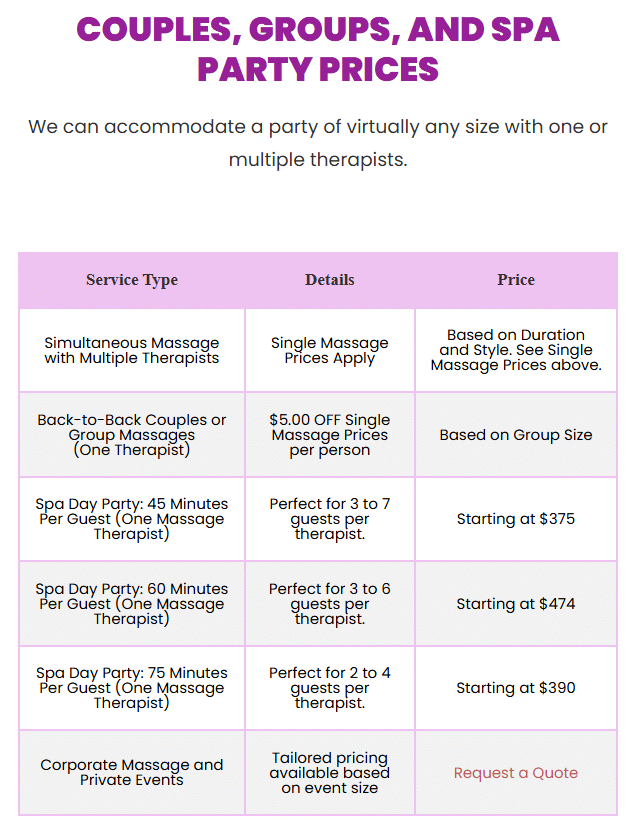635x827 pixels.
Task: Click the $5.00 OFF Single Massage Prices cell
Action: (330, 435)
